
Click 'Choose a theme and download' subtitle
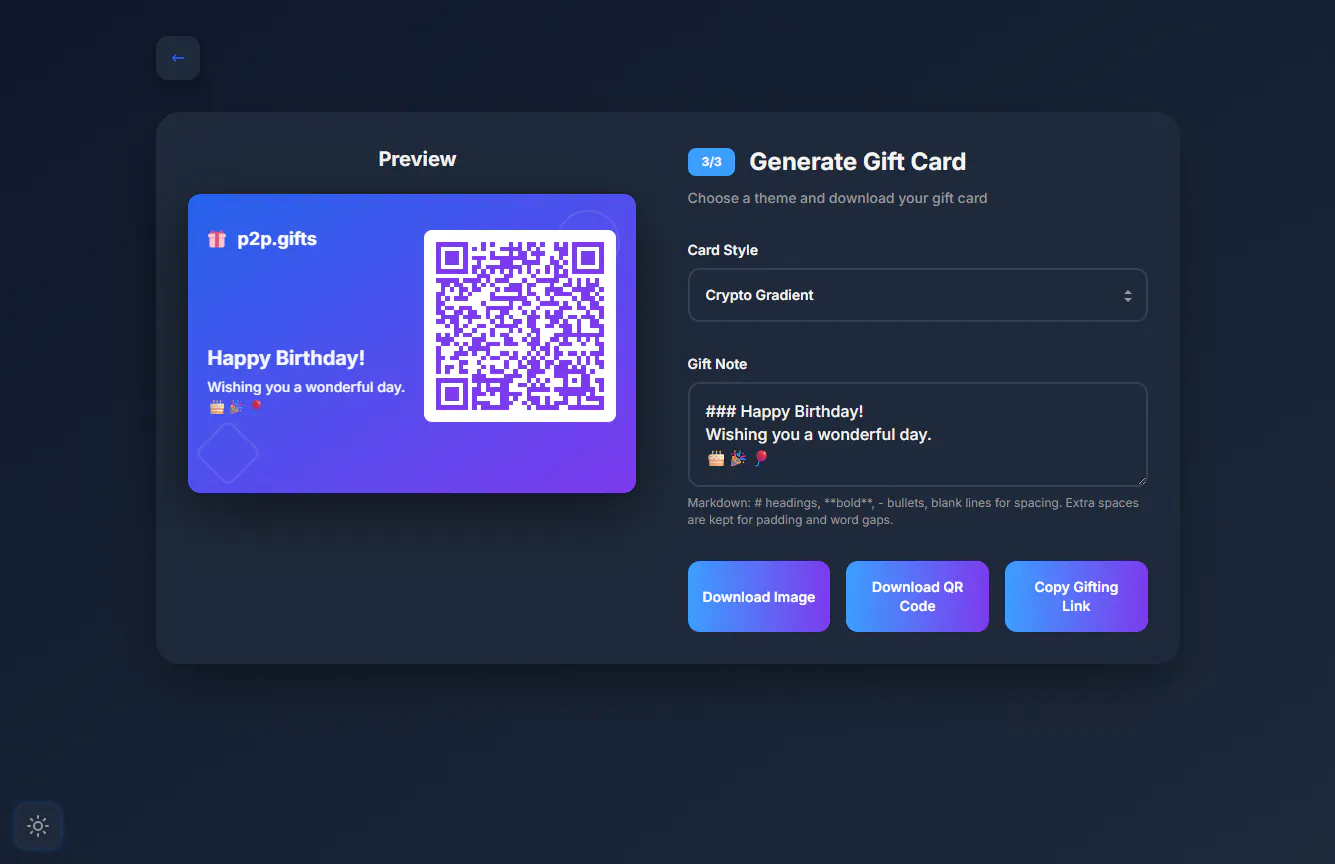(x=837, y=198)
